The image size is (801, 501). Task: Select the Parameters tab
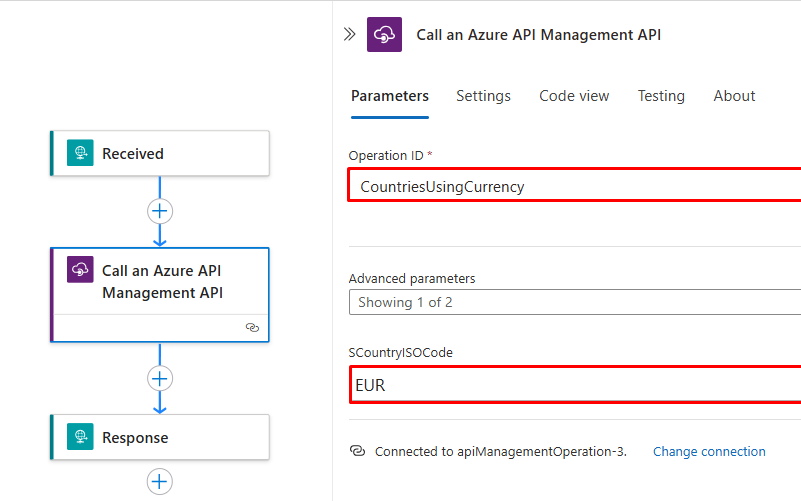pyautogui.click(x=390, y=96)
